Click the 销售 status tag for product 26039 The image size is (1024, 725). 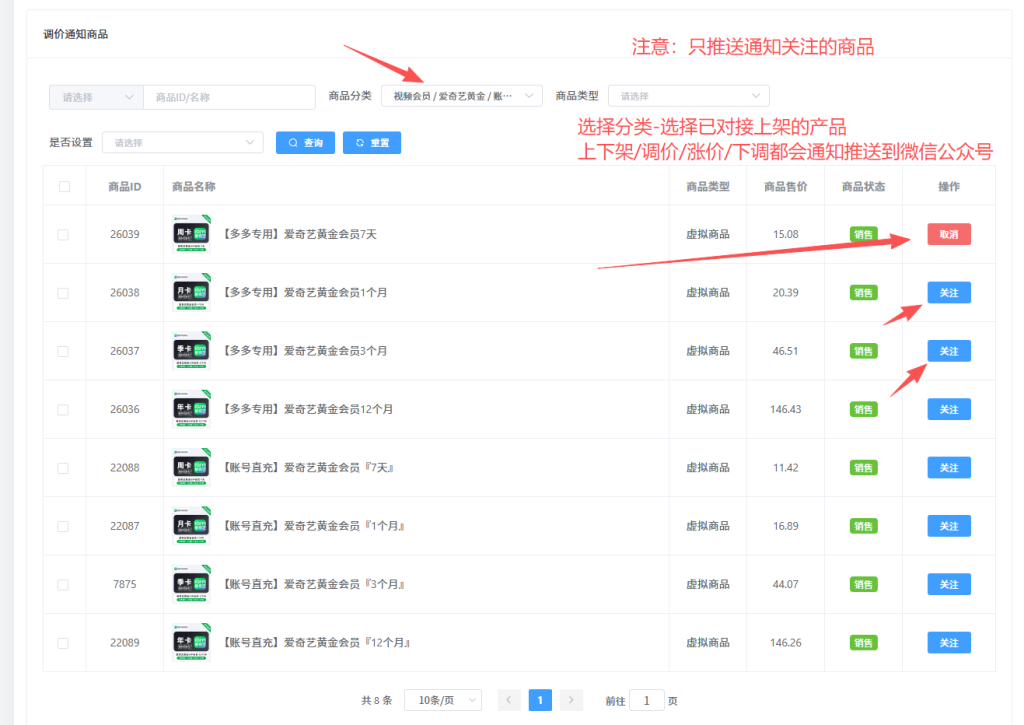pyautogui.click(x=863, y=234)
